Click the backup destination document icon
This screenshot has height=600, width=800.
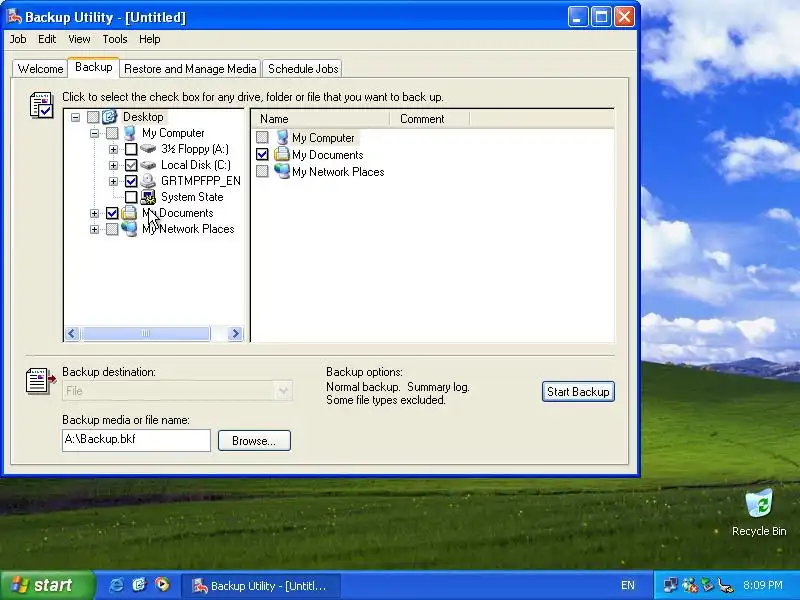[x=40, y=381]
